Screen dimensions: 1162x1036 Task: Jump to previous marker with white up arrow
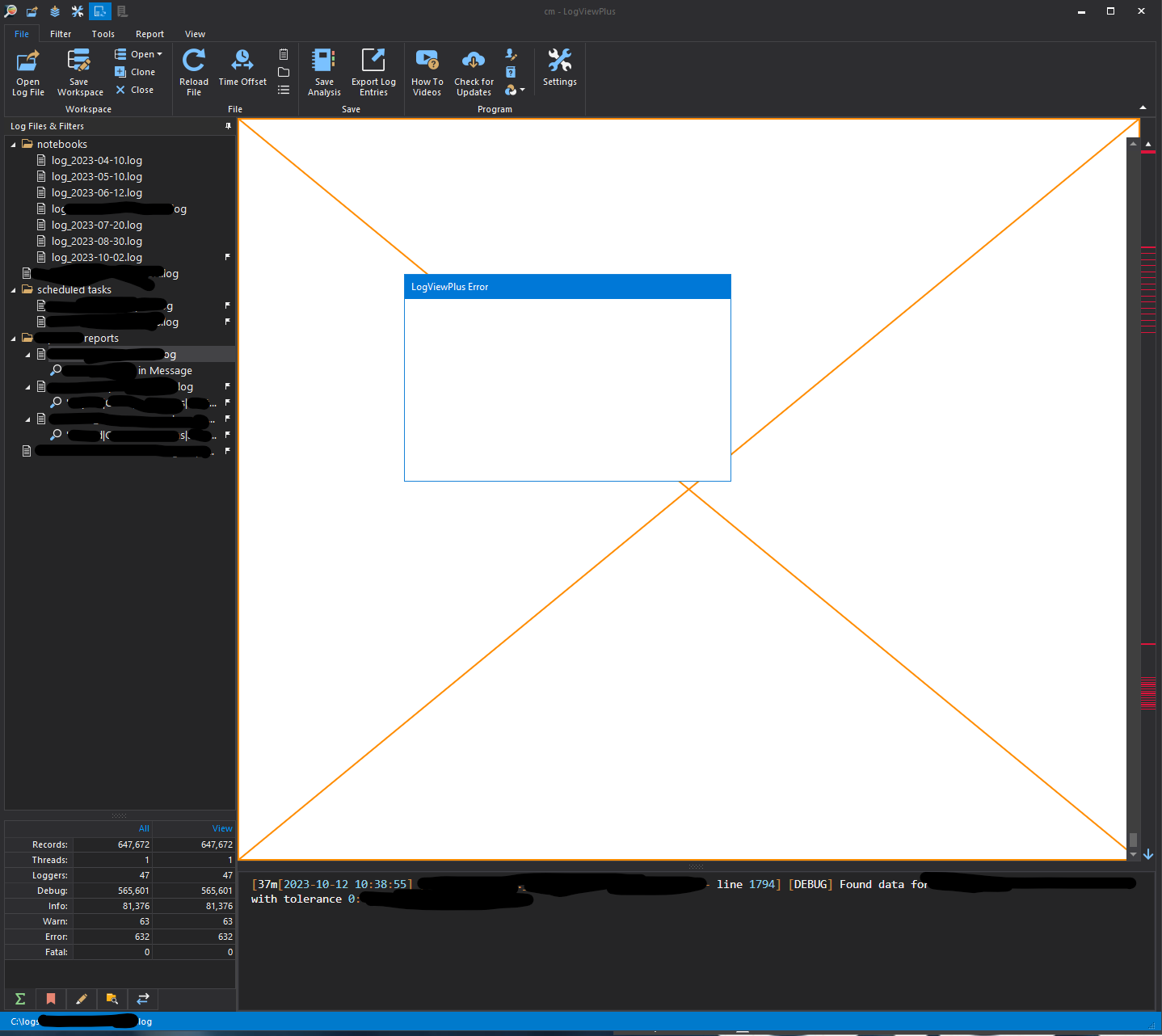coord(1148,144)
